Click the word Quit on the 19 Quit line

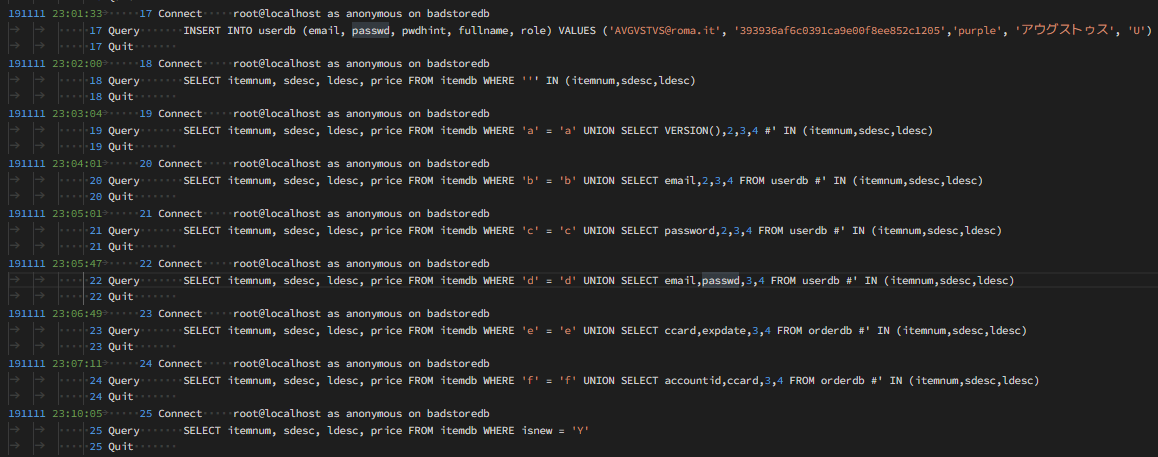click(120, 147)
